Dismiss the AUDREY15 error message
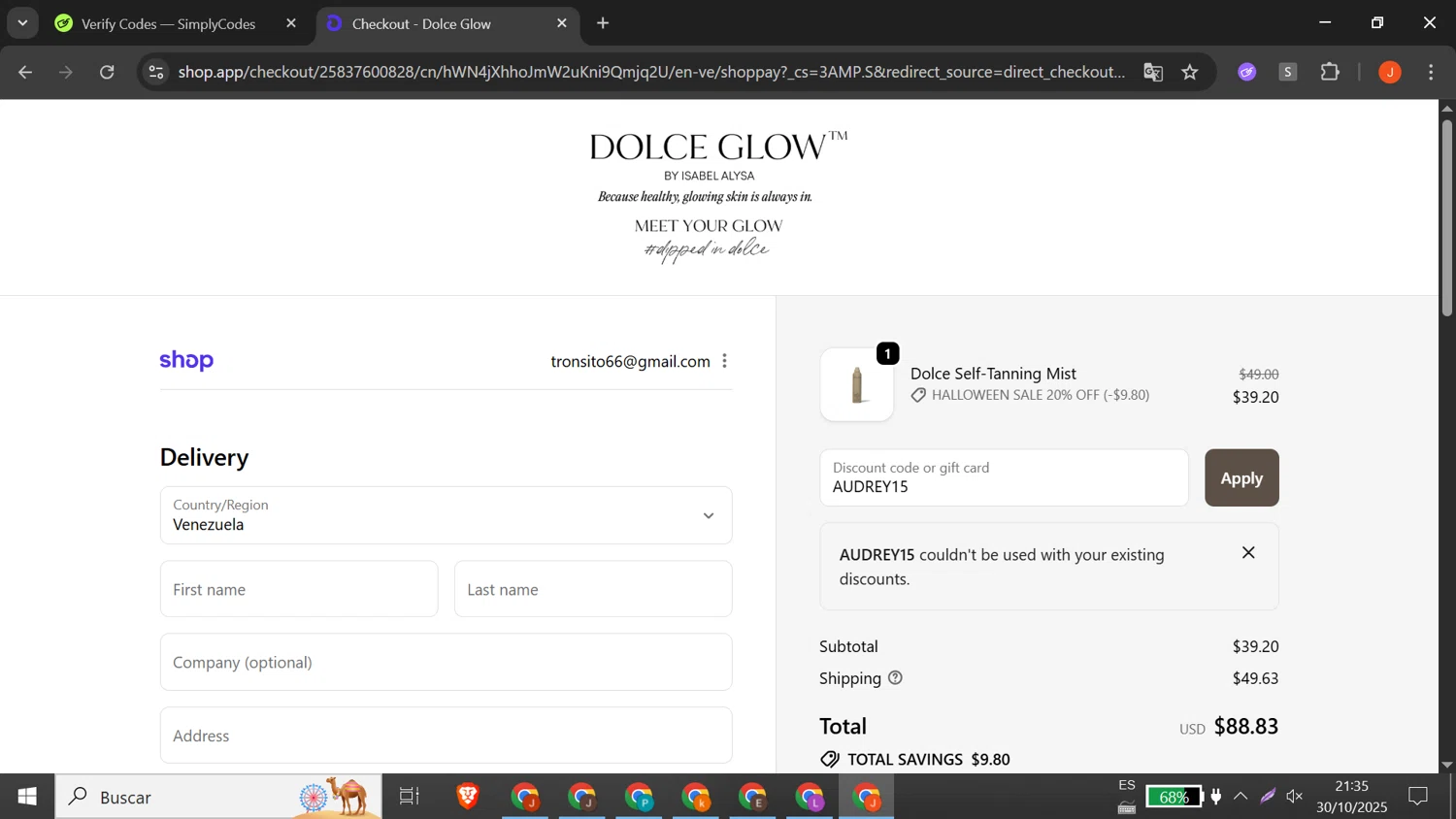The image size is (1456, 819). click(x=1248, y=552)
